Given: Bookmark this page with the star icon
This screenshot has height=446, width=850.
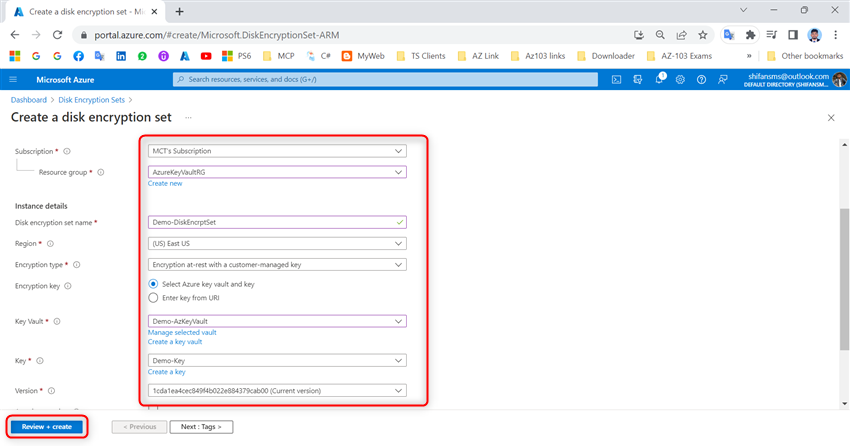Looking at the screenshot, I should (x=703, y=35).
